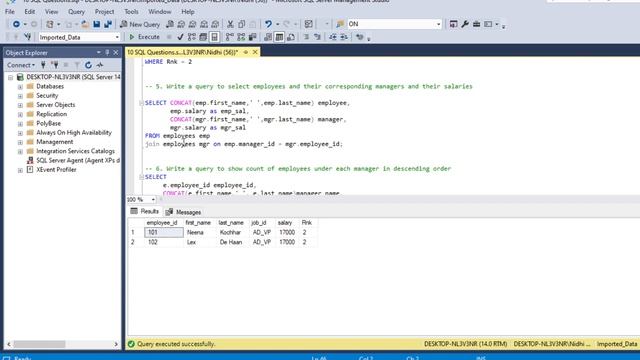Click Activity Monitor icon in Object Explorer

pos(100,65)
